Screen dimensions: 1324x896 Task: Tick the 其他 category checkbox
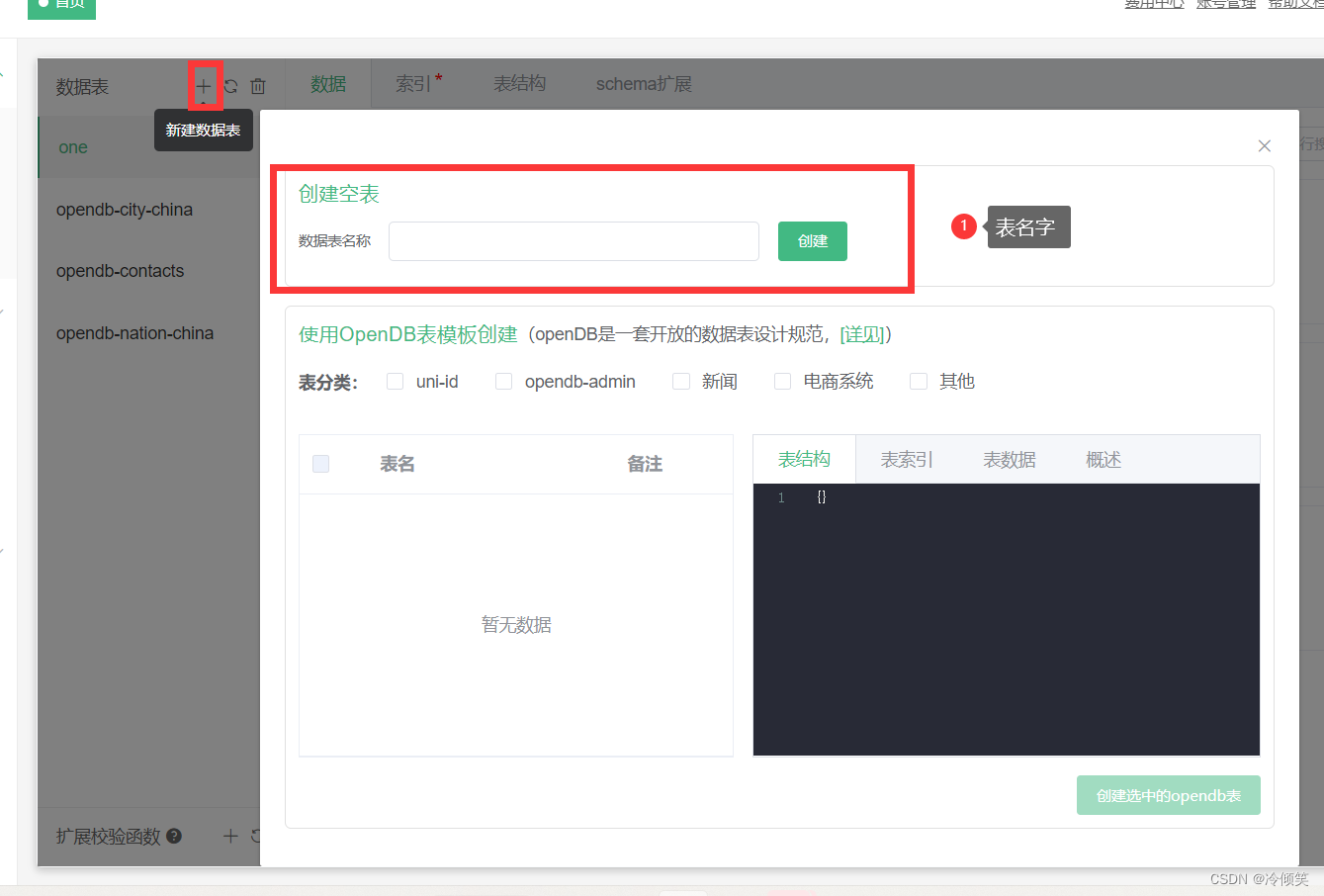click(919, 381)
